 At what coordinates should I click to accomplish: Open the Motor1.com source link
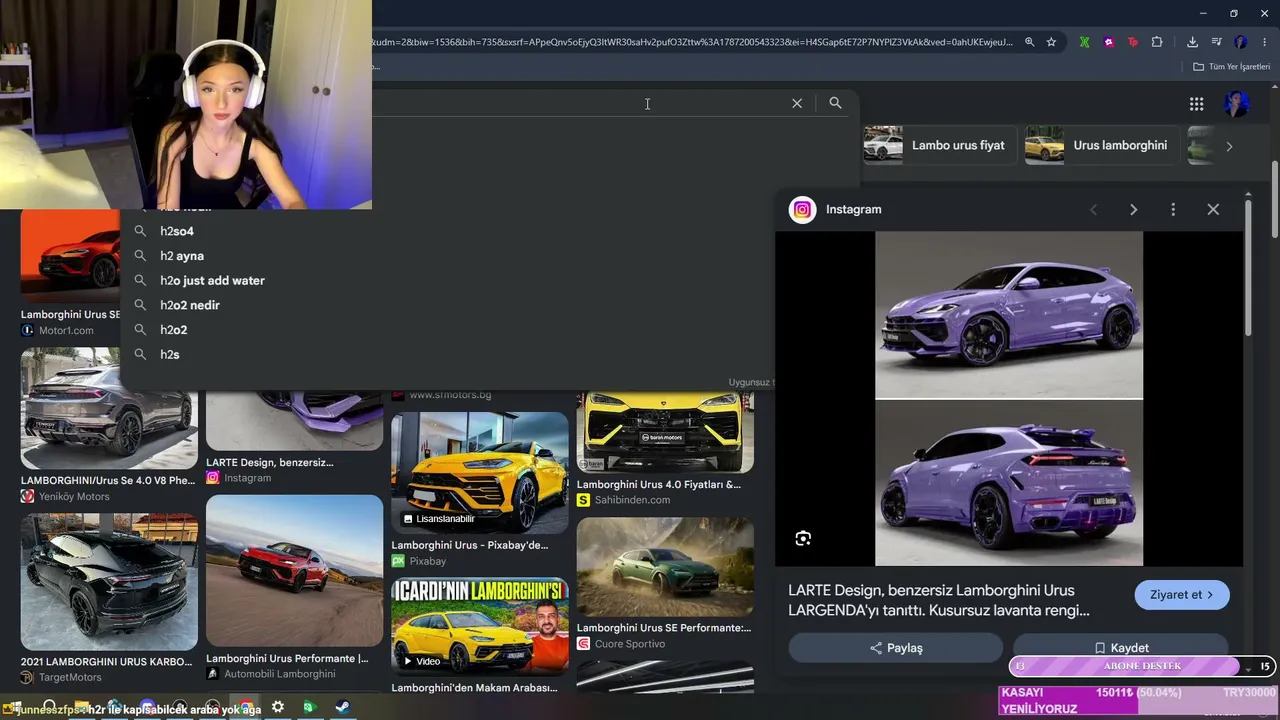click(x=57, y=331)
